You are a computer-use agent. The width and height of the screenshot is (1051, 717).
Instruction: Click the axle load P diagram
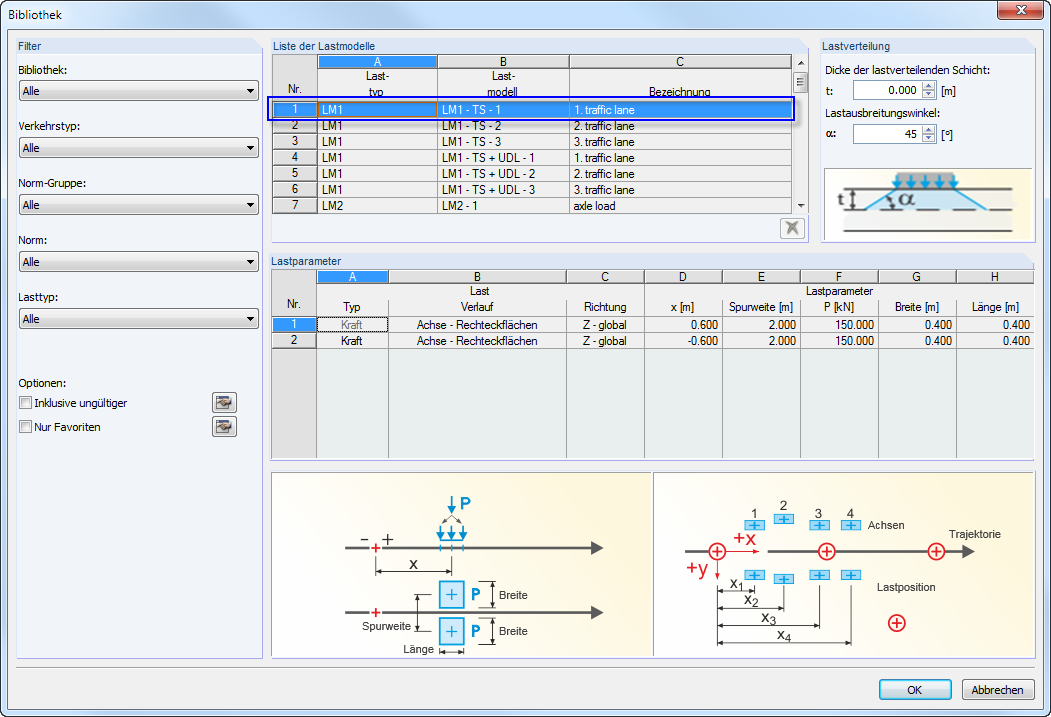pyautogui.click(x=461, y=564)
